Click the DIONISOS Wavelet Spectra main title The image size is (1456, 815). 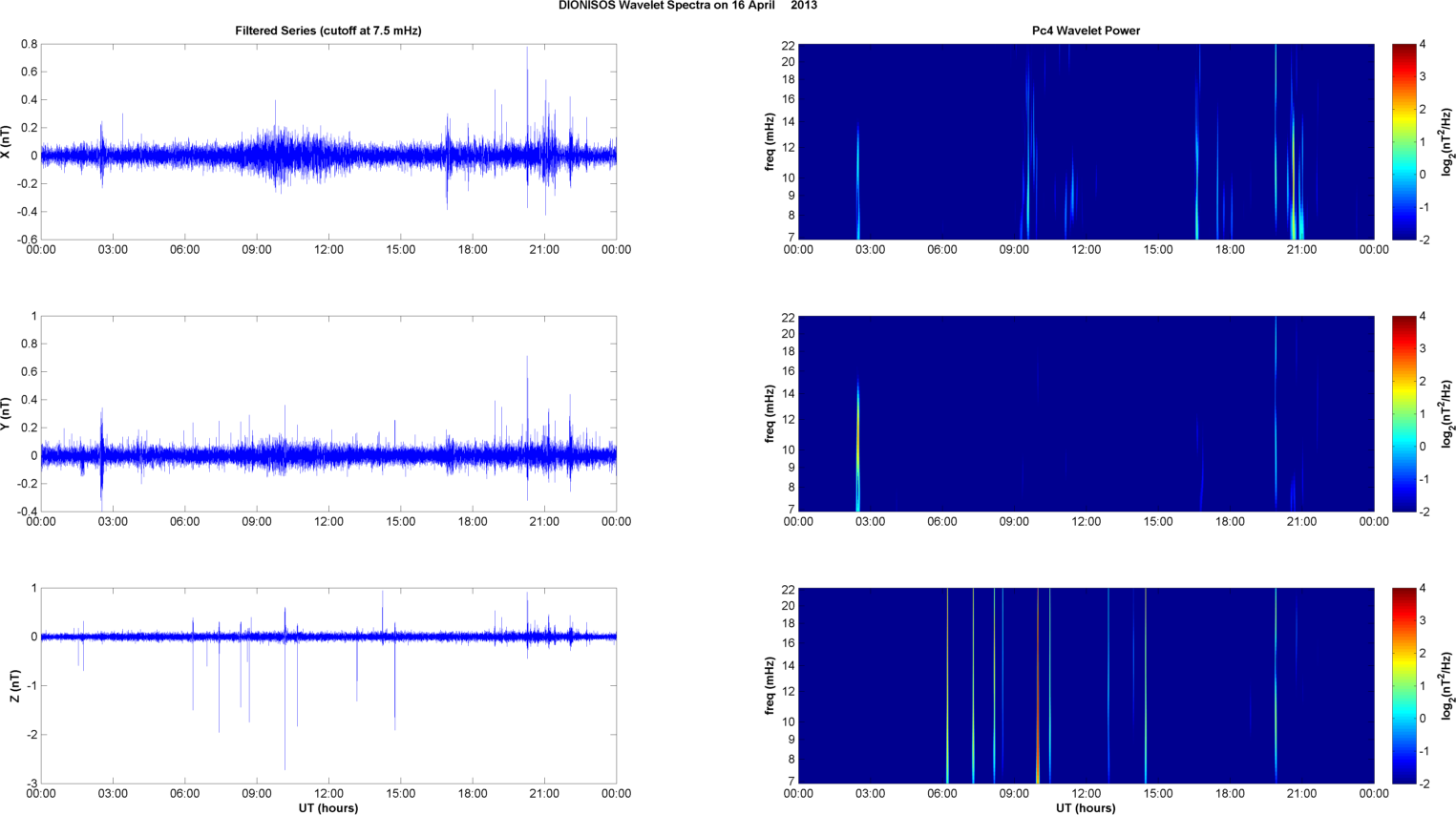click(x=687, y=6)
